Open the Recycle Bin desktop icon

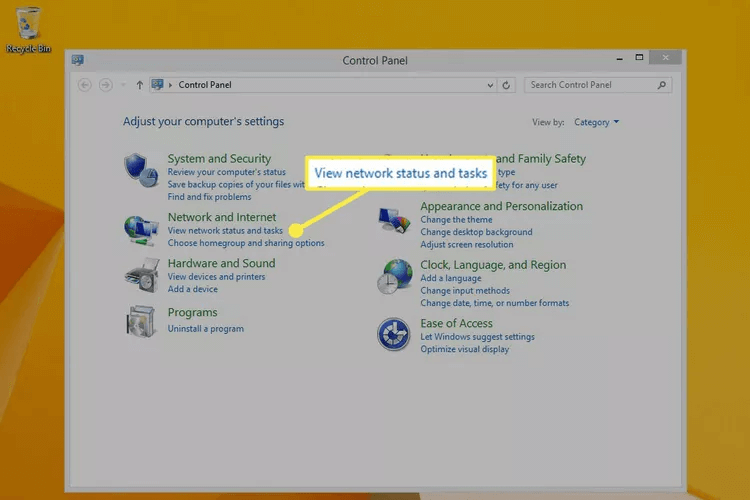tap(28, 30)
